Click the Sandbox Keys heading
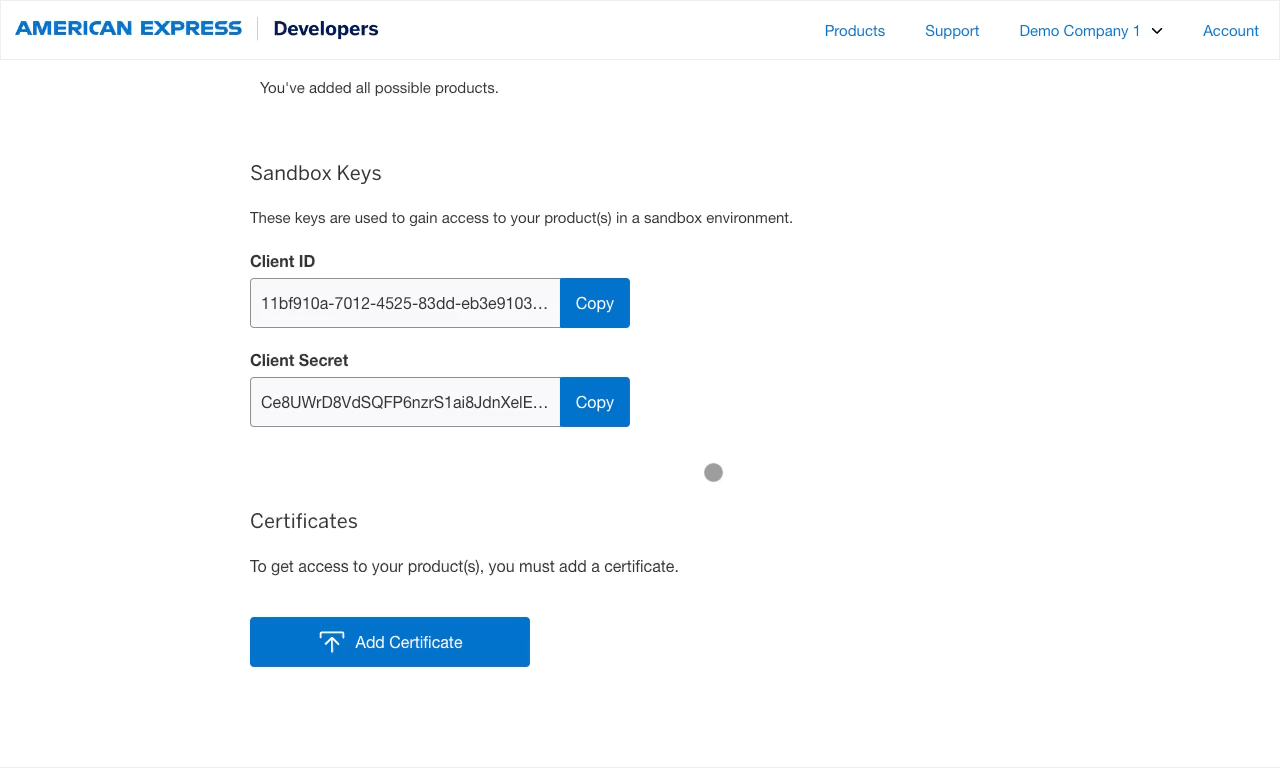Viewport: 1280px width, 768px height. point(315,173)
